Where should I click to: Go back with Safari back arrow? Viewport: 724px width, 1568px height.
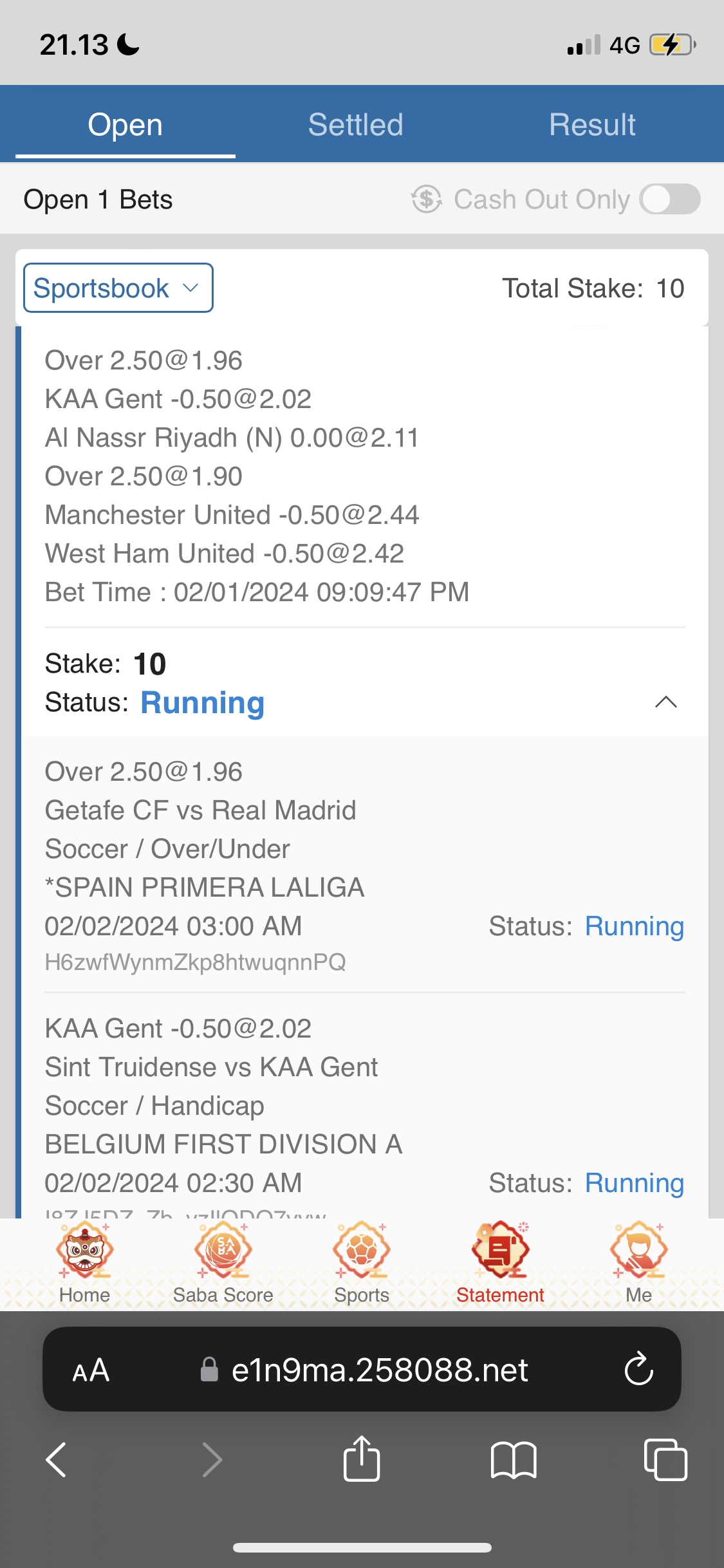57,1459
